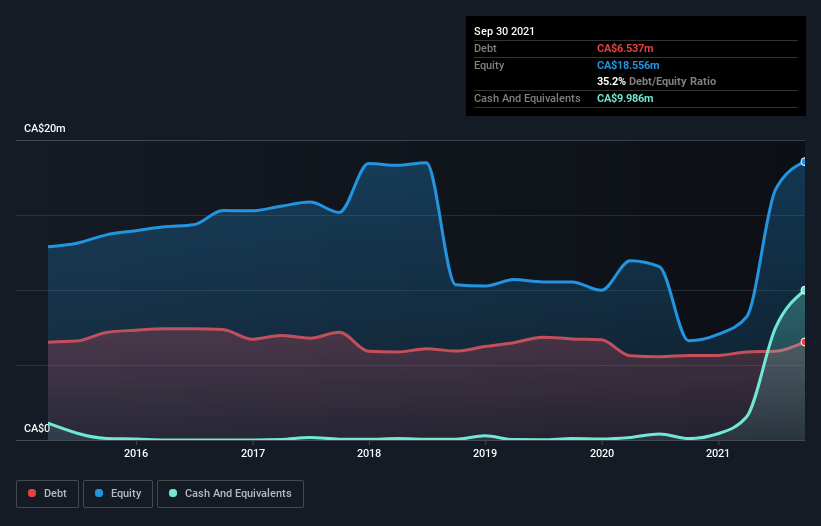Image resolution: width=821 pixels, height=526 pixels.
Task: Click the CA$20m y-axis label
Action: pos(45,128)
